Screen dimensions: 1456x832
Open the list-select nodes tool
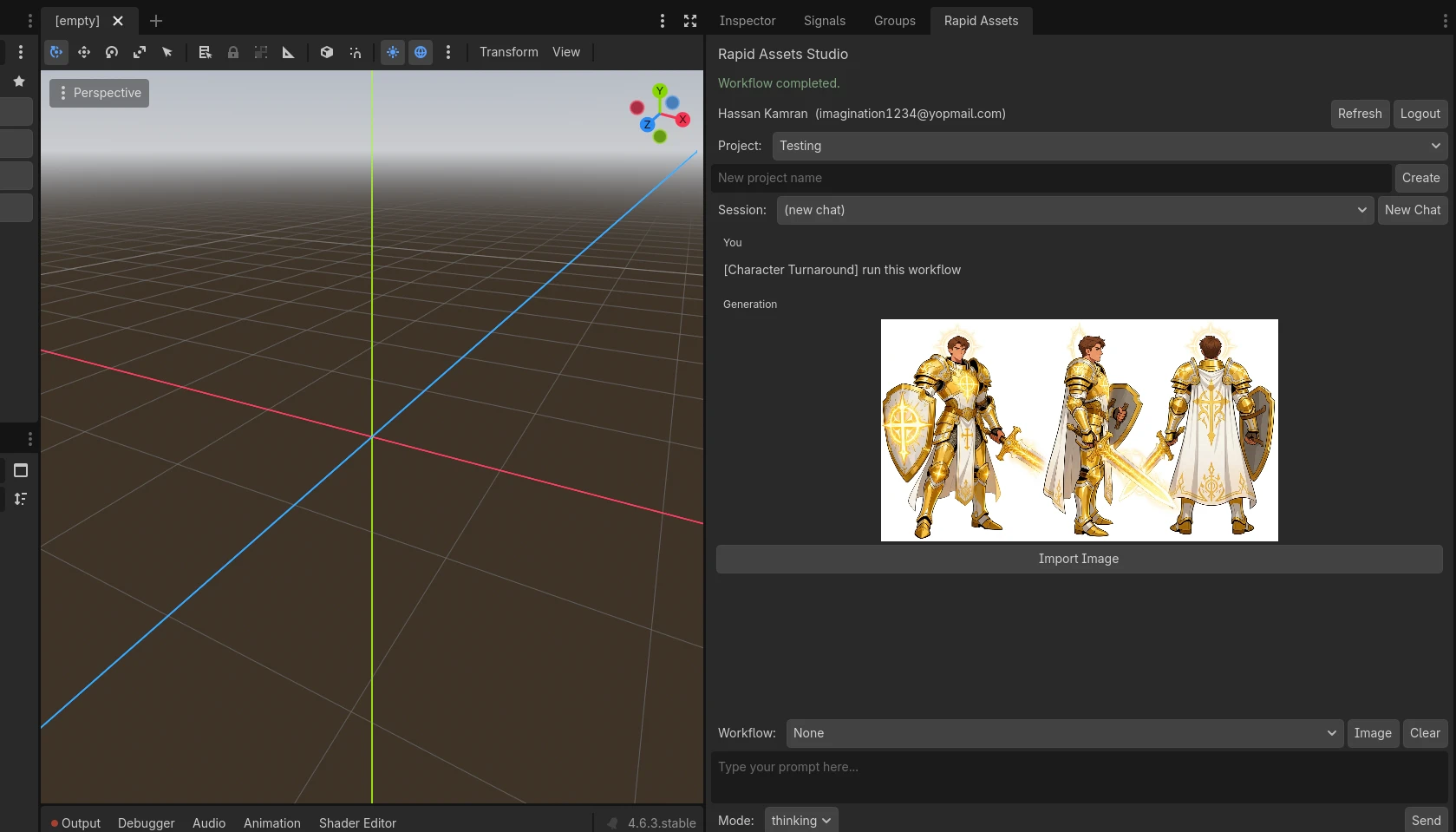[206, 52]
